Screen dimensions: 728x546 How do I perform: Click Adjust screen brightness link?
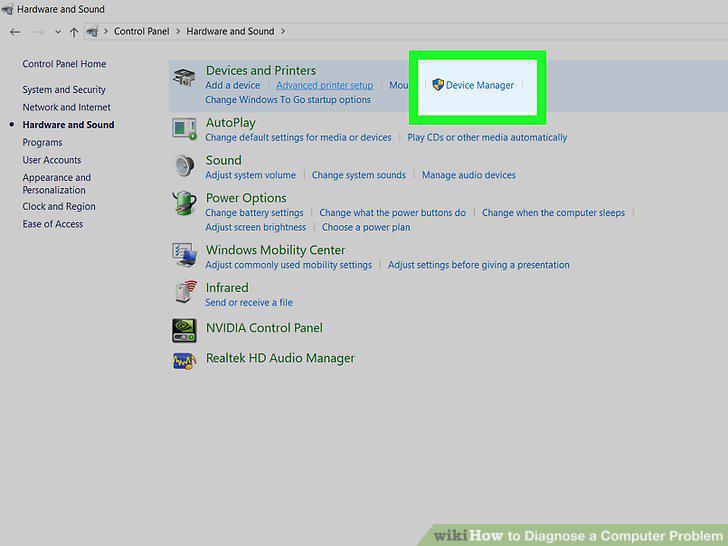pos(255,227)
